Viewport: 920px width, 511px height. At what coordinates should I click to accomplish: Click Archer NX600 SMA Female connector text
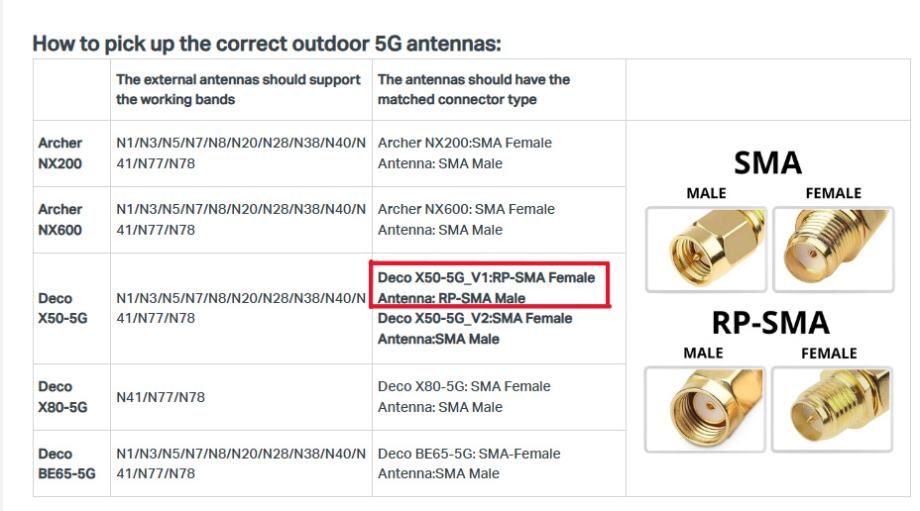click(466, 209)
